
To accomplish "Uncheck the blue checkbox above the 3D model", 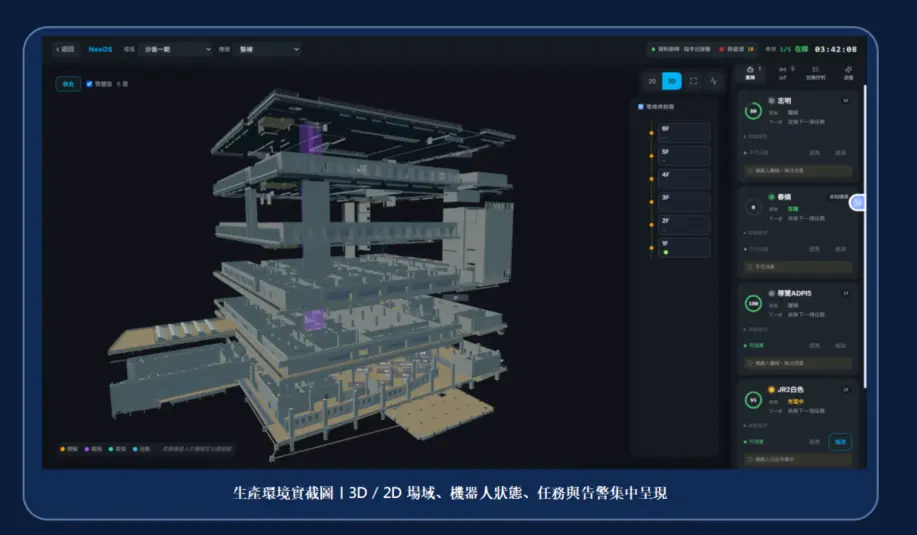I will (89, 84).
